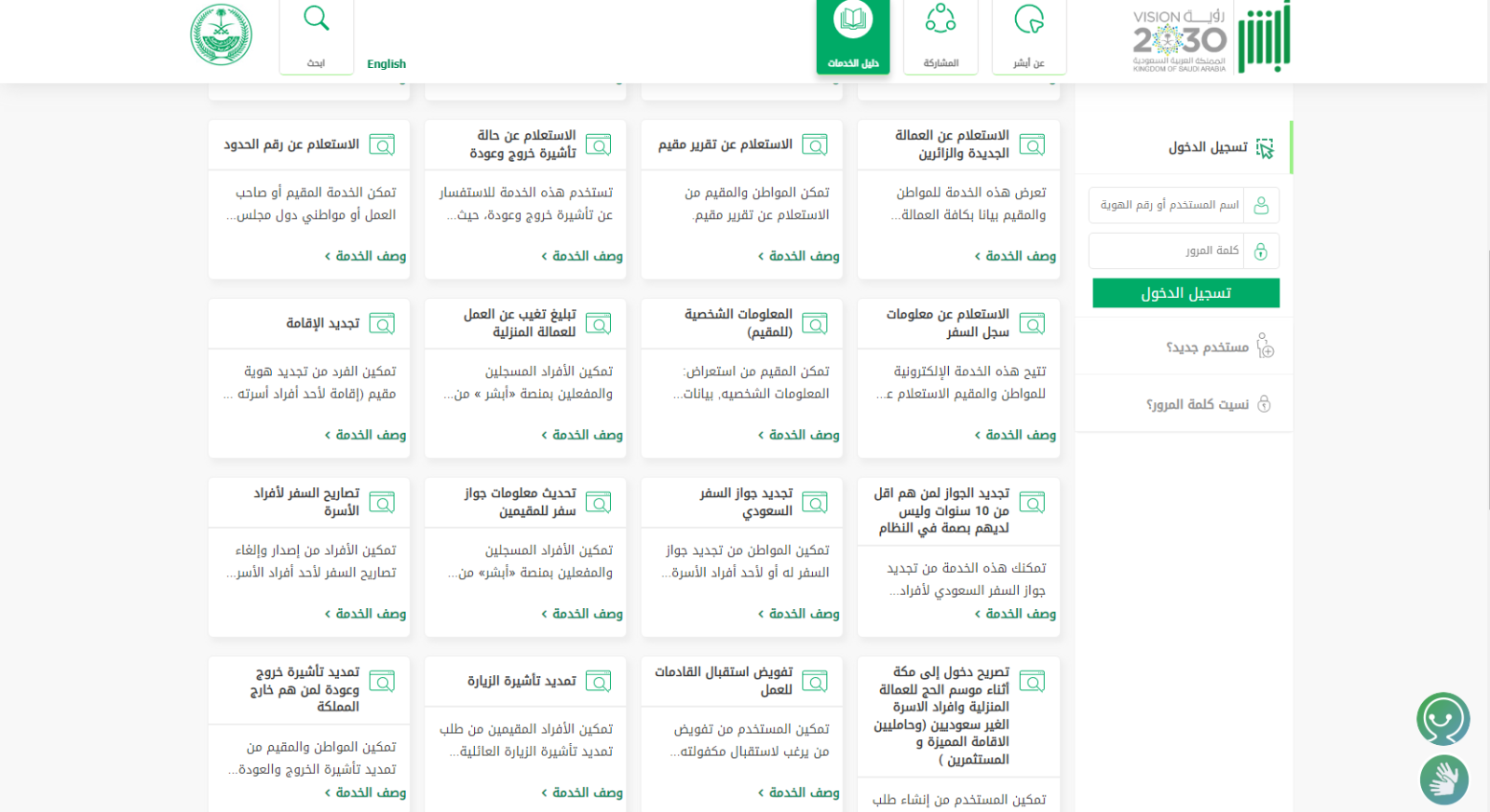Select the الاستعلام عن رقم الحدود title
The image size is (1490, 812).
coord(291,144)
